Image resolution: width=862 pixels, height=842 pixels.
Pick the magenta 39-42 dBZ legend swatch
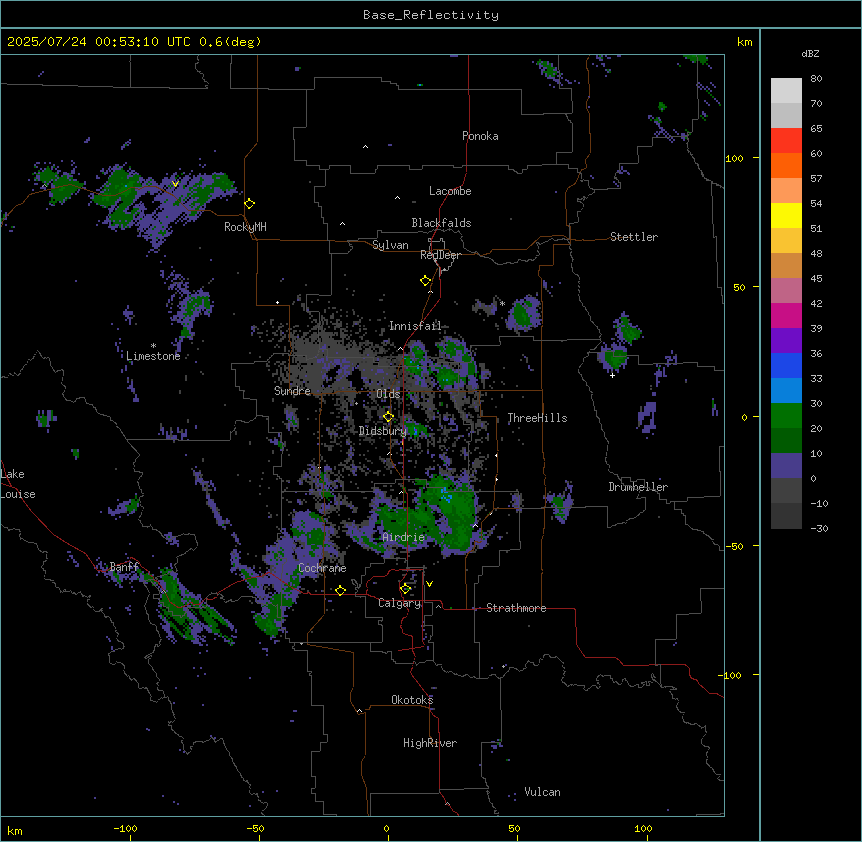786,315
